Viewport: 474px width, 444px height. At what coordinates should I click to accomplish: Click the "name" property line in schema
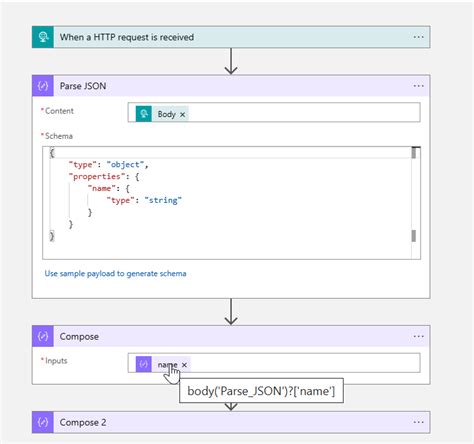pos(109,189)
